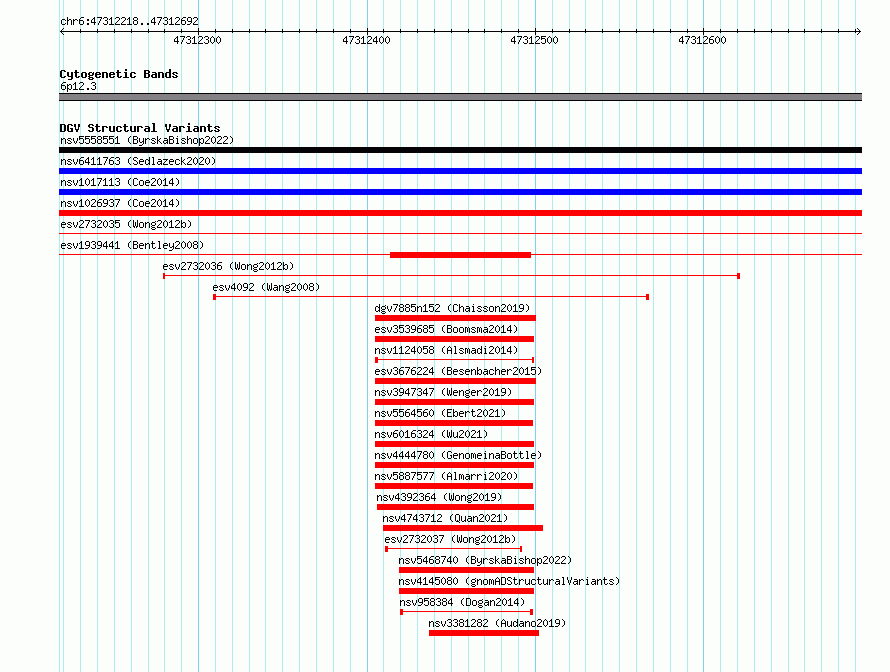Click the nsv5558551 (ByrskaBishop2022) variant label

pos(147,140)
